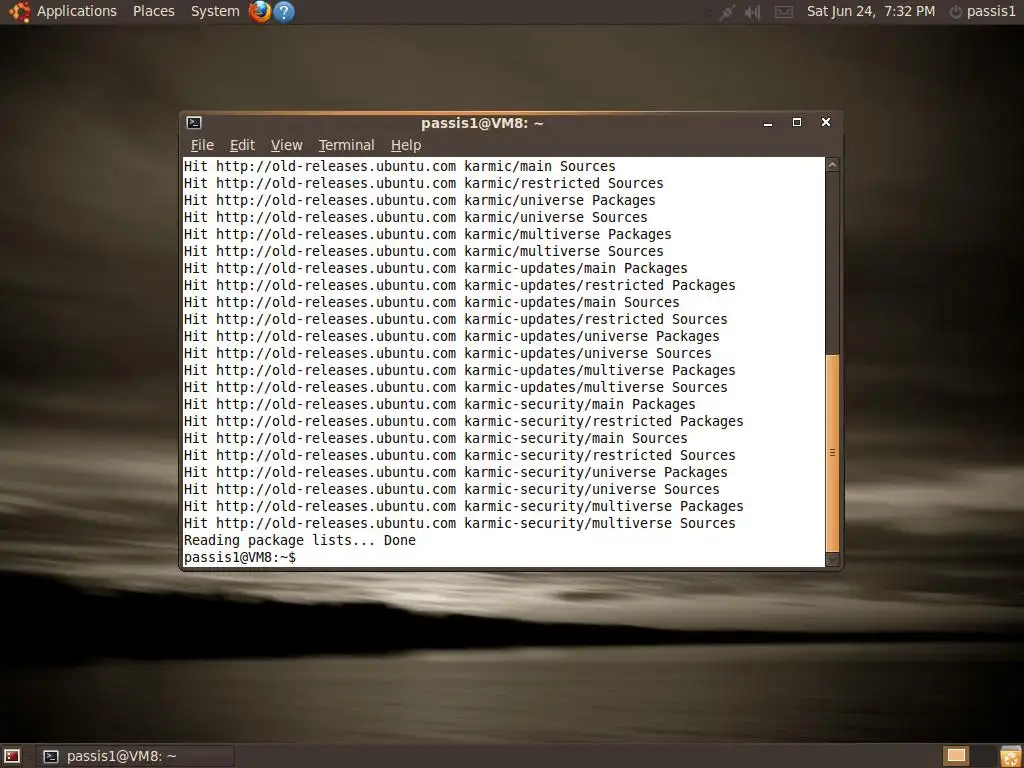The width and height of the screenshot is (1024, 768).
Task: Open the Terminal menu in menu bar
Action: [x=346, y=145]
